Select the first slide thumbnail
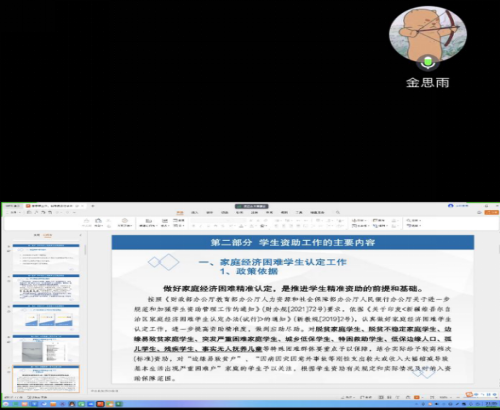 (46, 257)
